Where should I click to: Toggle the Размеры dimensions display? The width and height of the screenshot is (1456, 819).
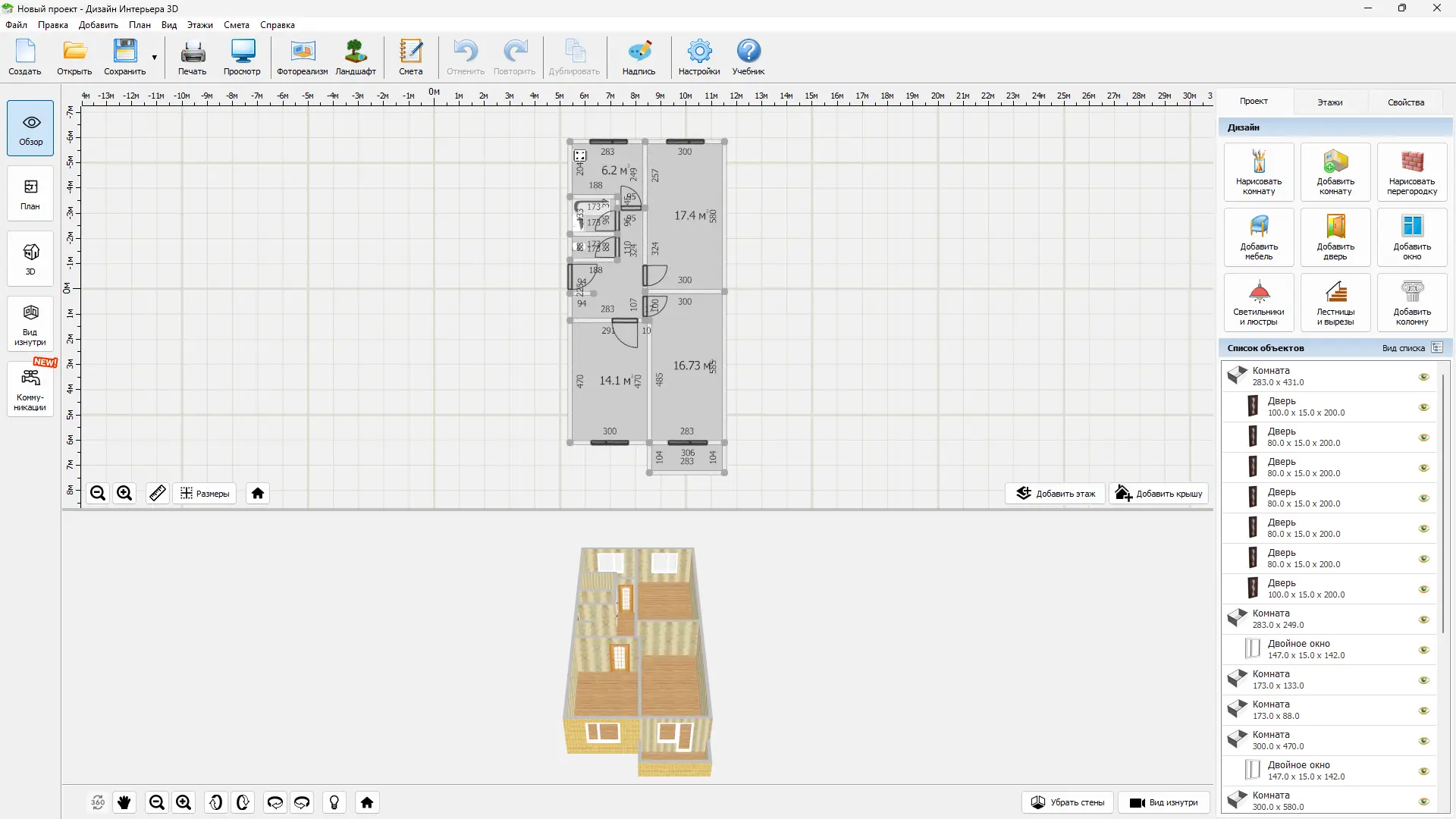pyautogui.click(x=205, y=494)
